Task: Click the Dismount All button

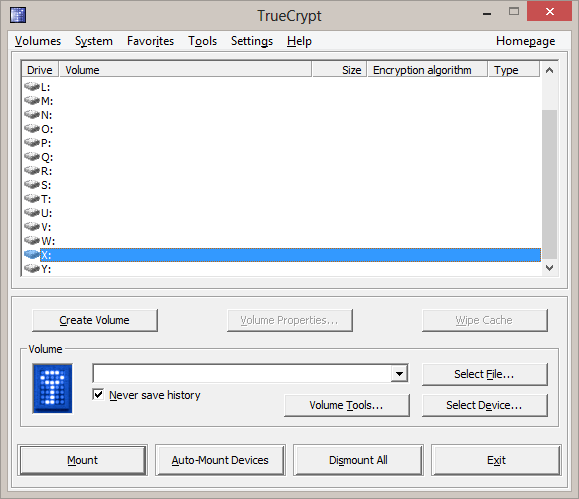Action: pyautogui.click(x=358, y=460)
